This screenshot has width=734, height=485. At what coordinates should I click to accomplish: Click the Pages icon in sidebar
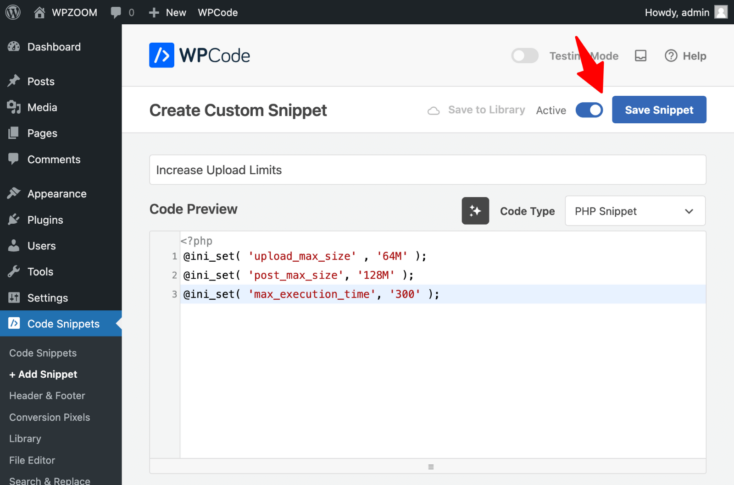tap(14, 133)
